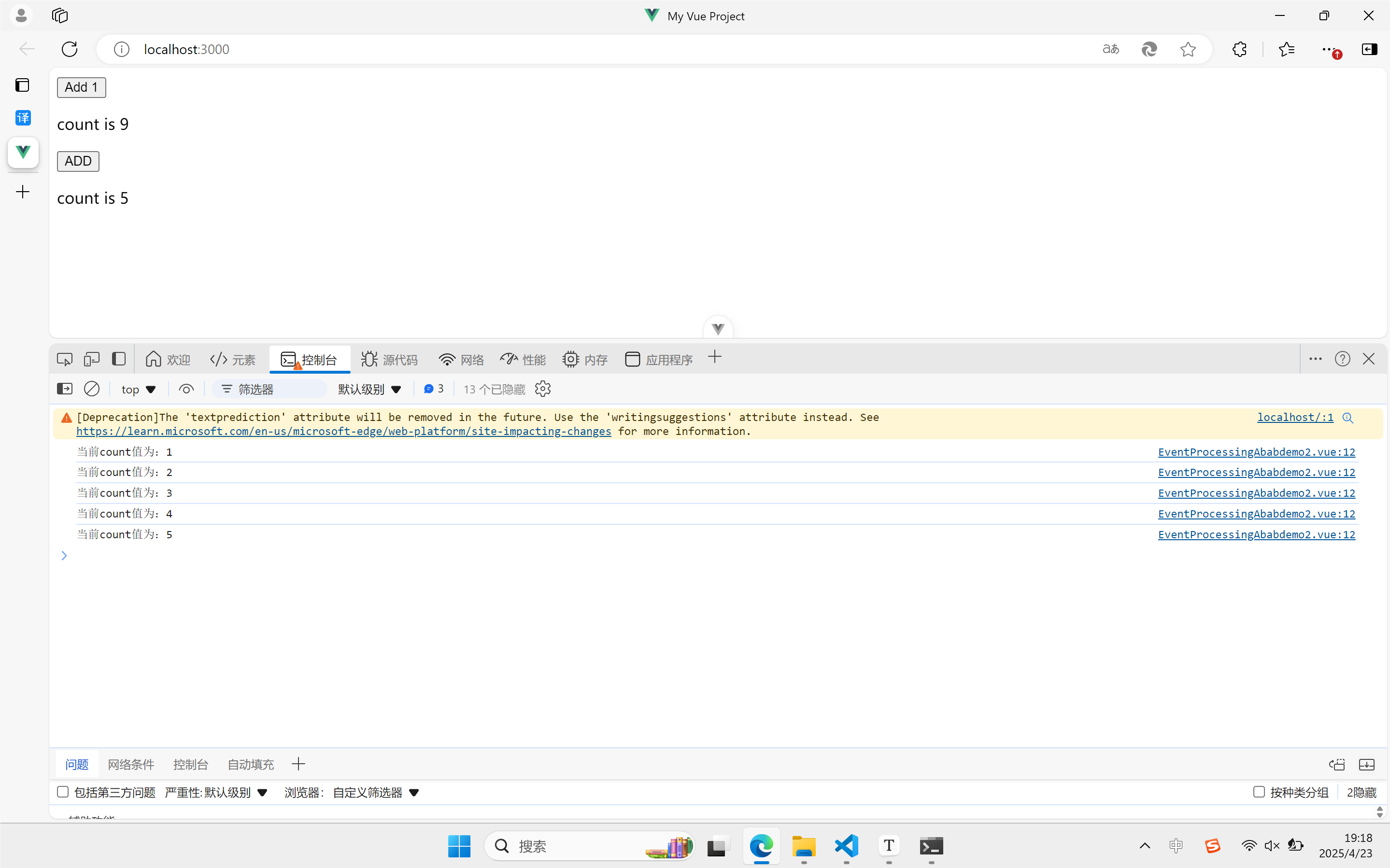Open the top context dropdown
Viewport: 1390px width, 868px height.
(138, 389)
